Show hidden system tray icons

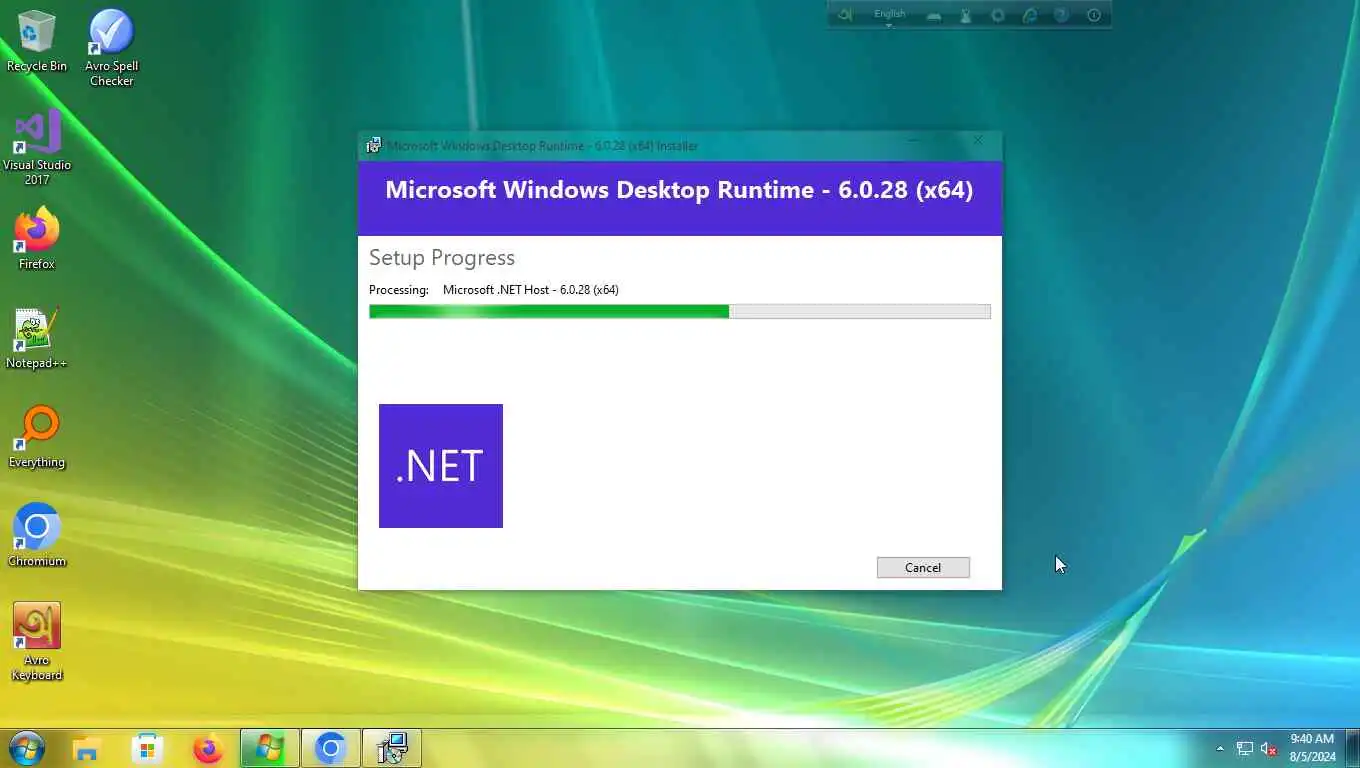(1220, 748)
